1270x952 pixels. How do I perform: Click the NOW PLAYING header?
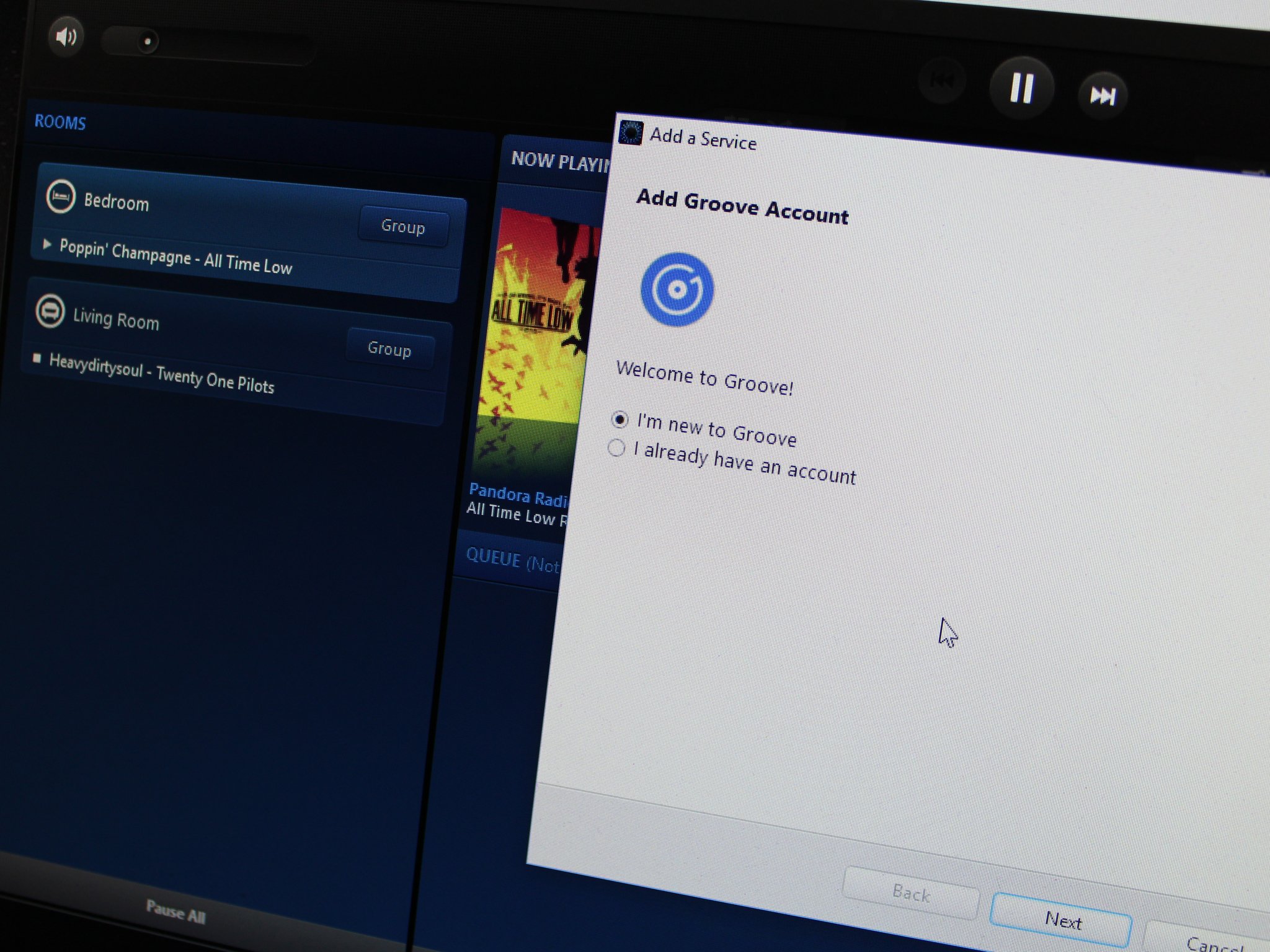[x=560, y=161]
